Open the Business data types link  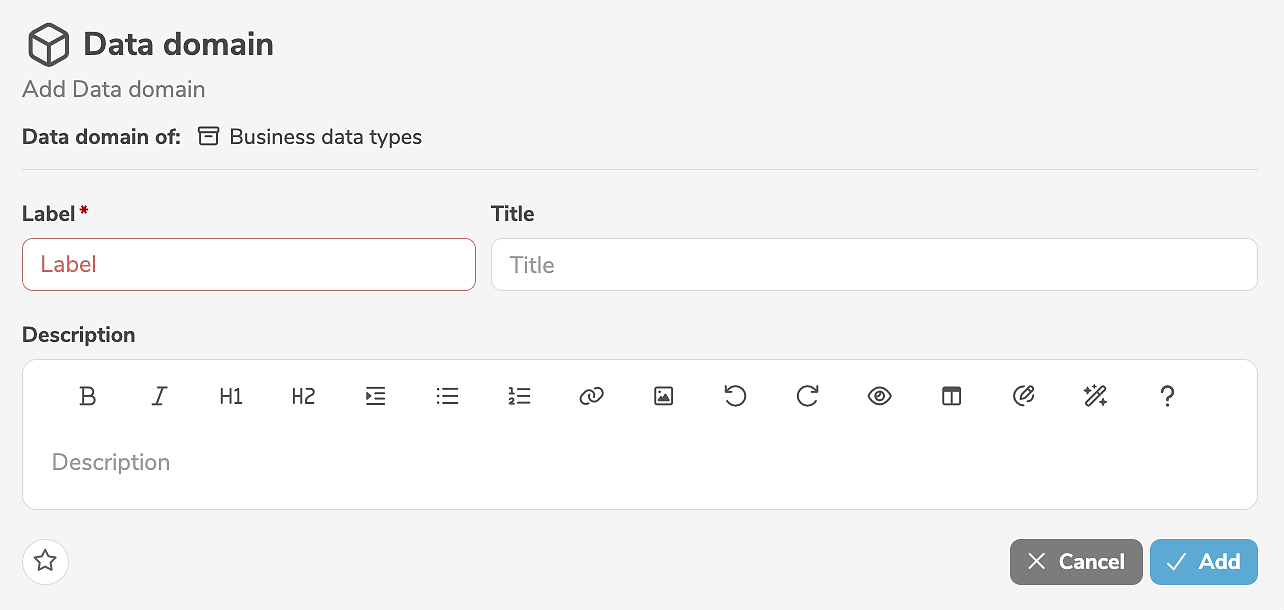[x=325, y=137]
